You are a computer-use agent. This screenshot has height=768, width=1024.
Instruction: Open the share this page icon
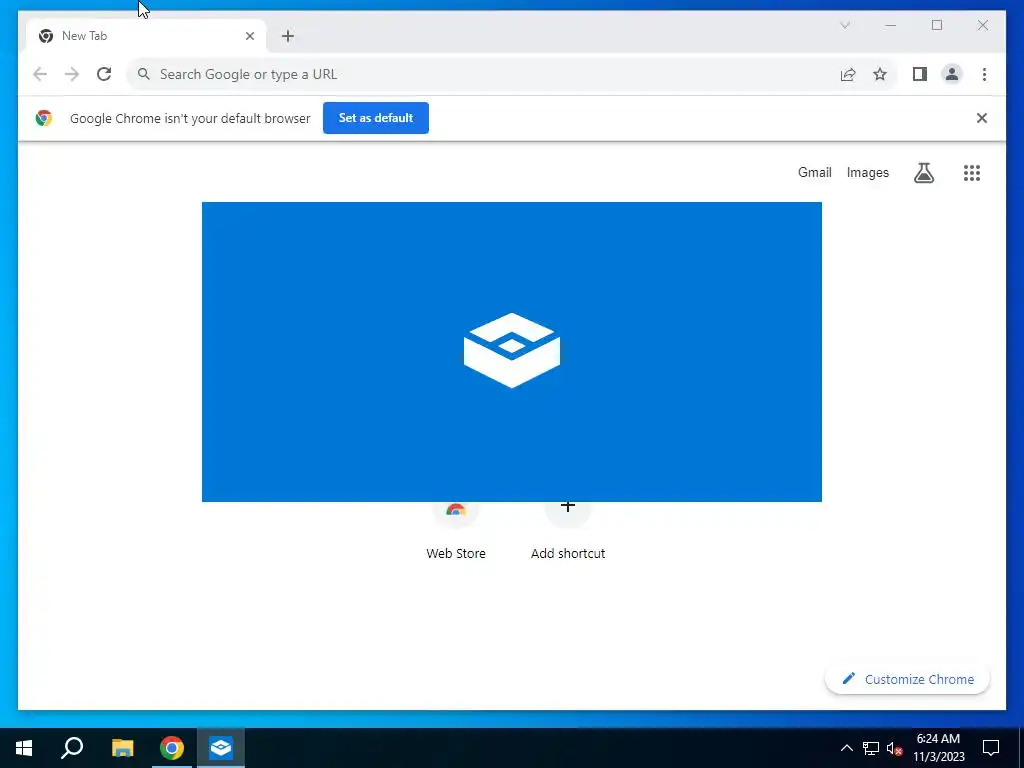click(848, 74)
